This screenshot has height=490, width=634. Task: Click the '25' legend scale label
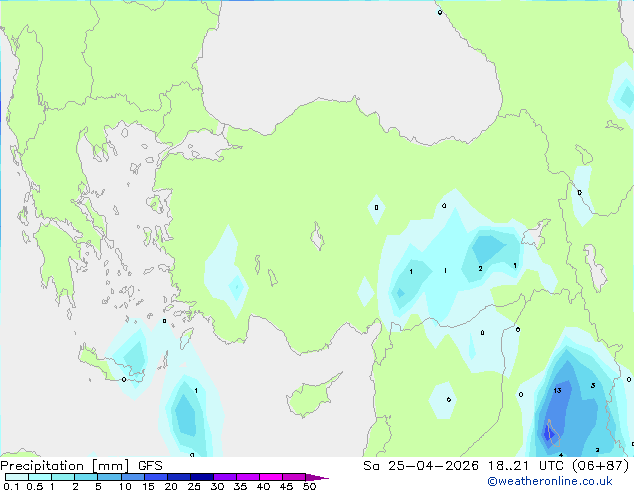coord(194,486)
